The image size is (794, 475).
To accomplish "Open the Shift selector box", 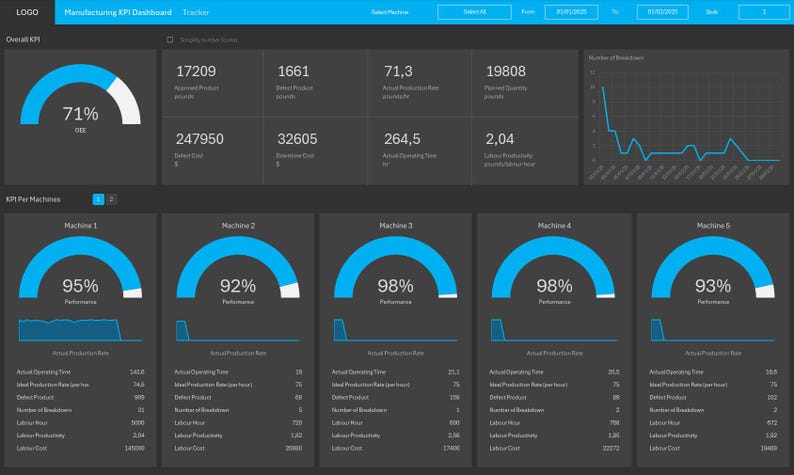I will point(764,12).
